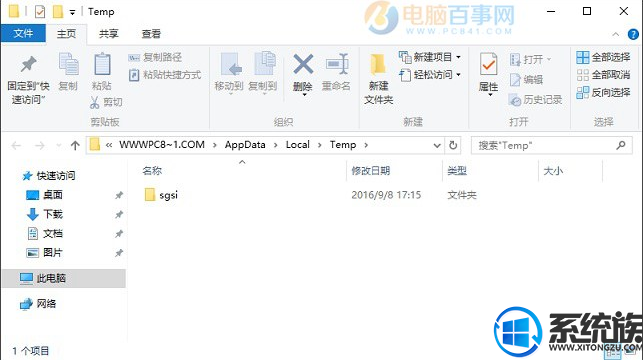Screen dimensions: 643x360
Task: Select the sgsi folder
Action: 161,195
